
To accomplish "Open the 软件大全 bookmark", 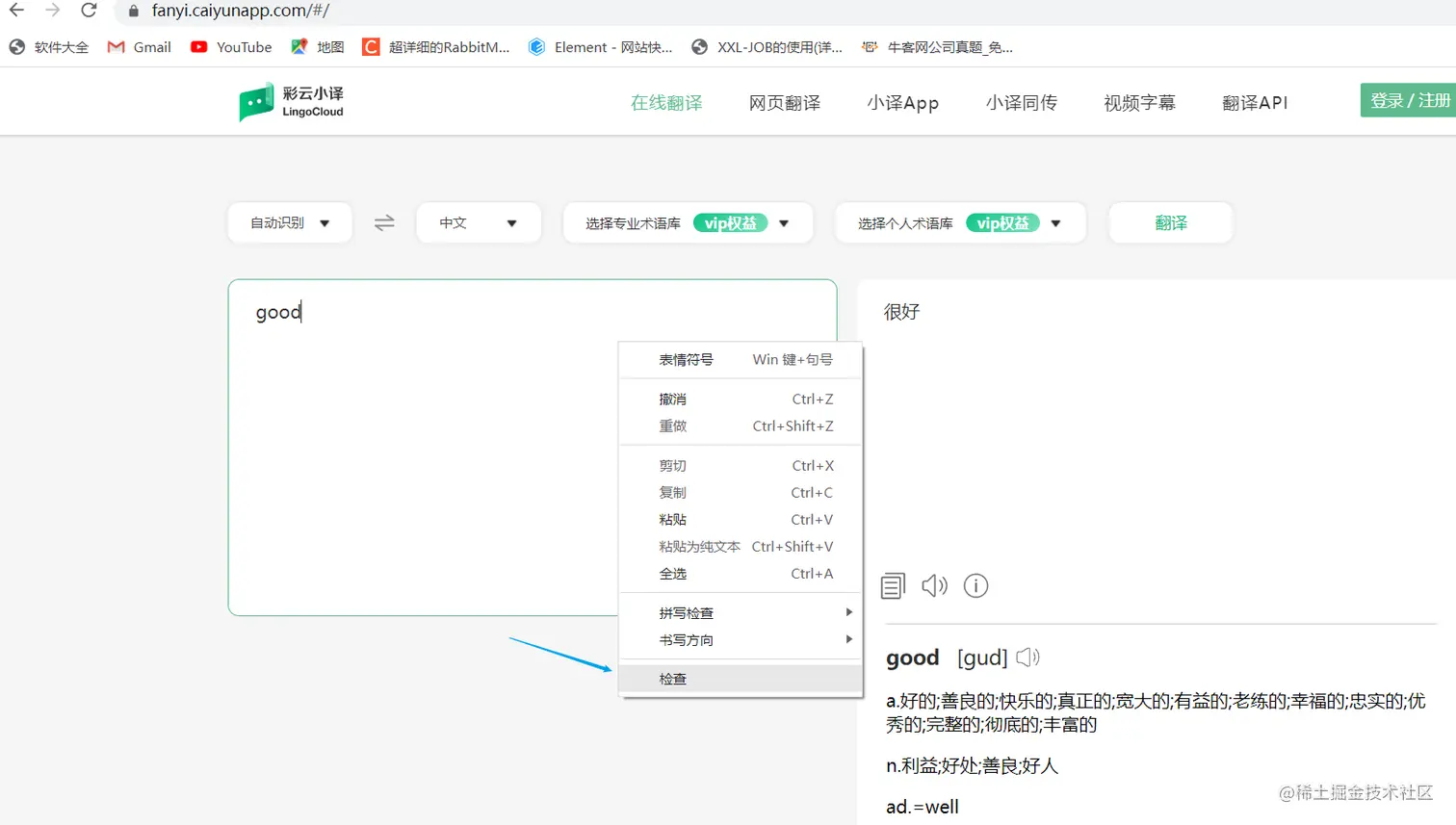I will tap(48, 47).
